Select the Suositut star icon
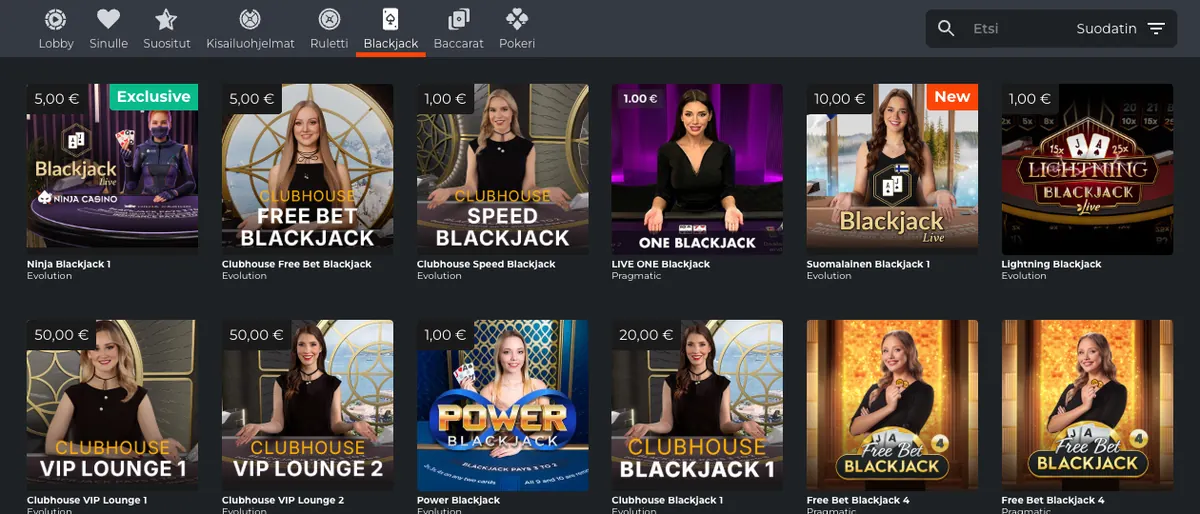Image resolution: width=1200 pixels, height=514 pixels. click(166, 19)
